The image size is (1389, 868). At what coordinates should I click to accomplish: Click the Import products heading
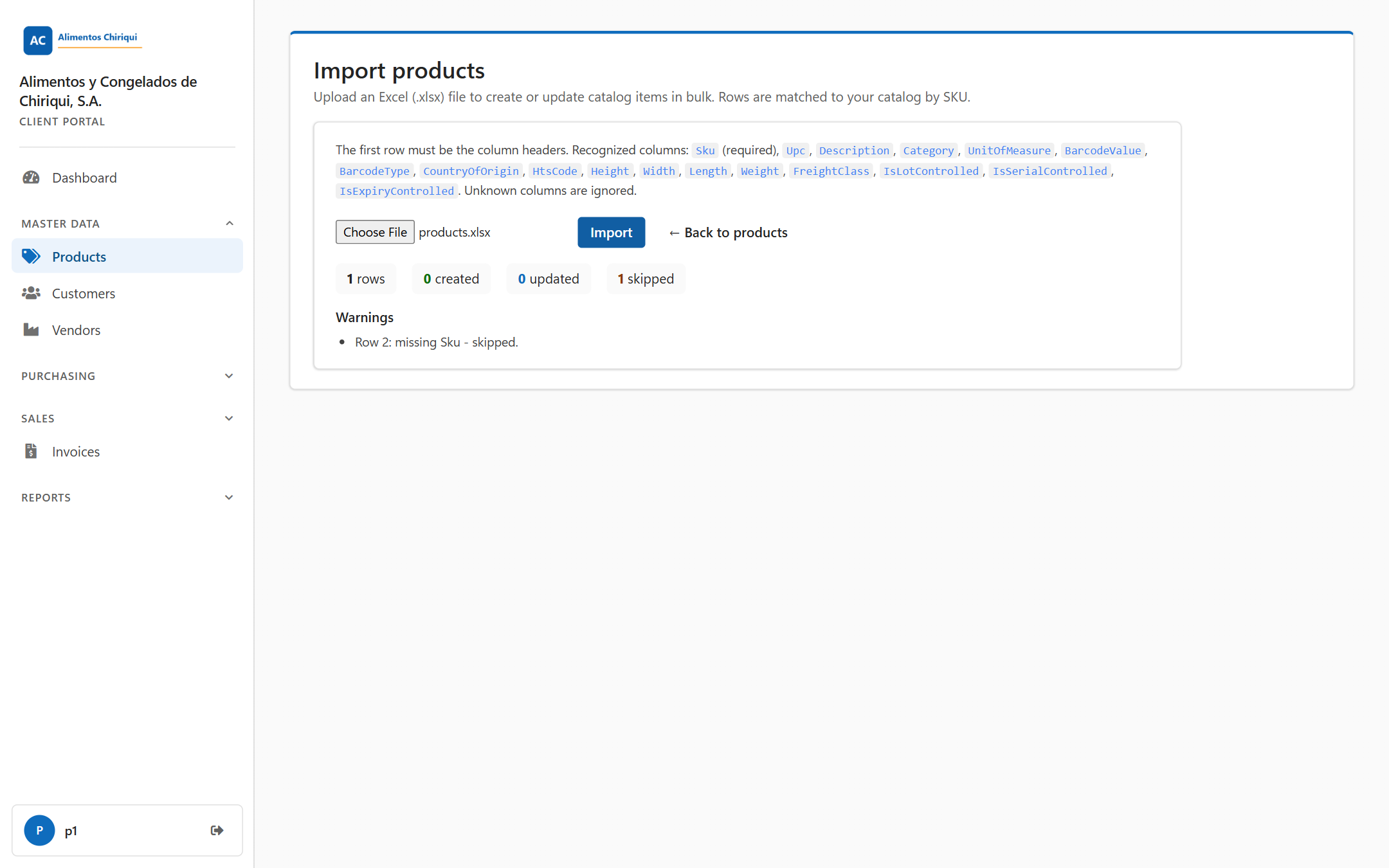pyautogui.click(x=399, y=71)
